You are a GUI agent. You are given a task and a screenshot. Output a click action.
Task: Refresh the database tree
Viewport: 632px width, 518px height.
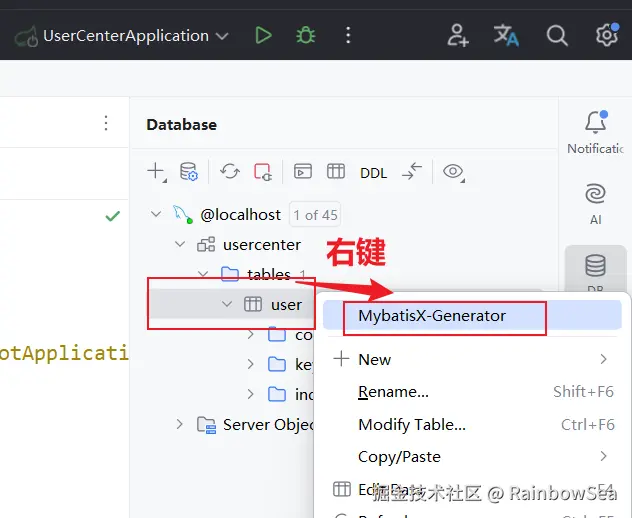point(230,172)
